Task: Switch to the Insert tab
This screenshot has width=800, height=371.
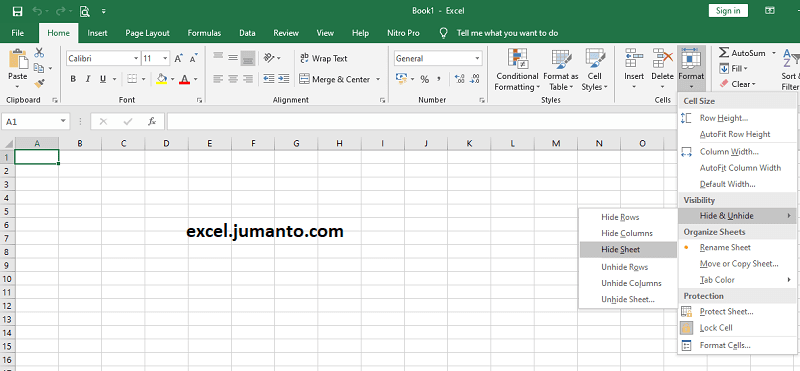Action: coord(97,33)
